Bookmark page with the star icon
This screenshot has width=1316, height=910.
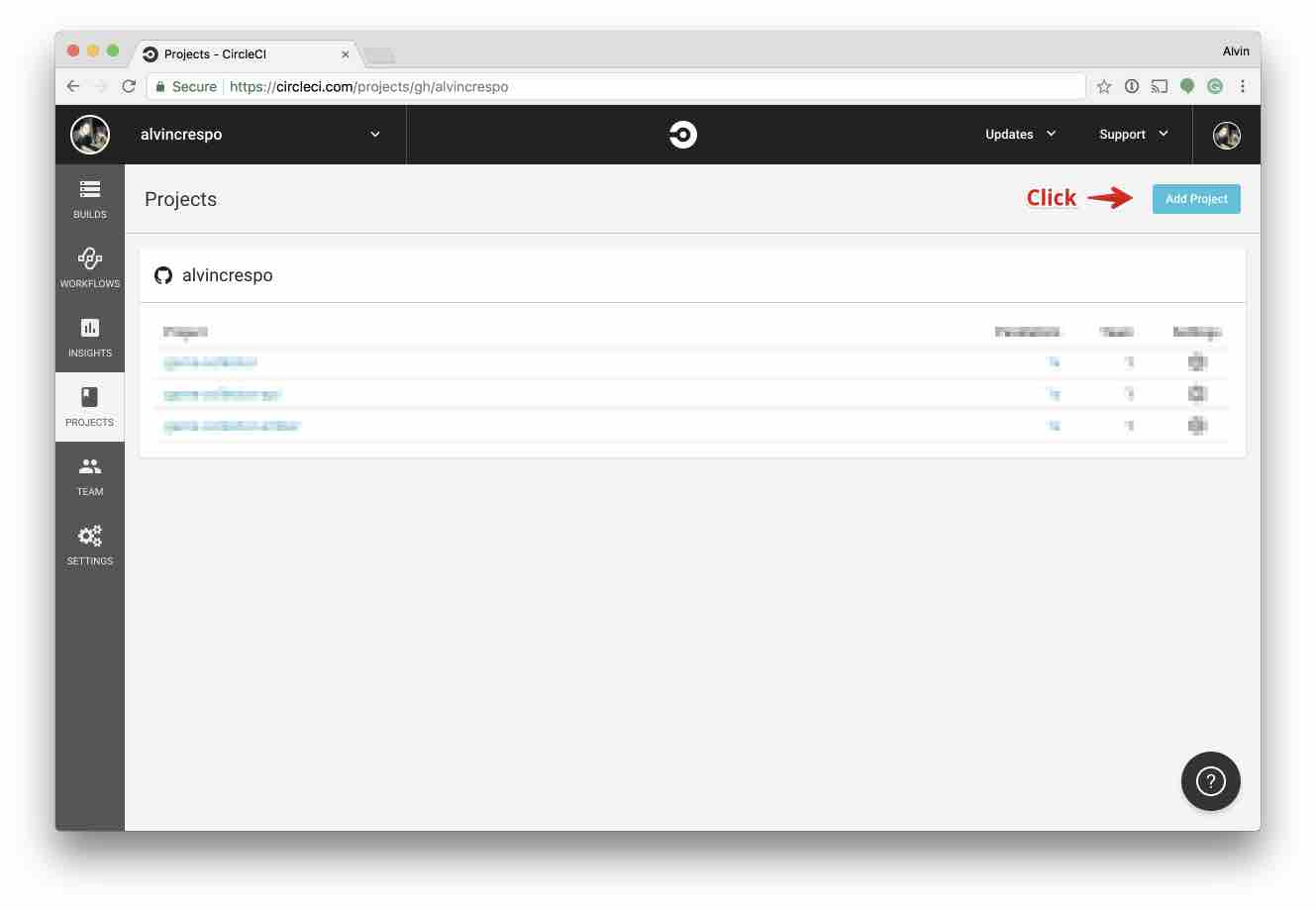click(1104, 86)
